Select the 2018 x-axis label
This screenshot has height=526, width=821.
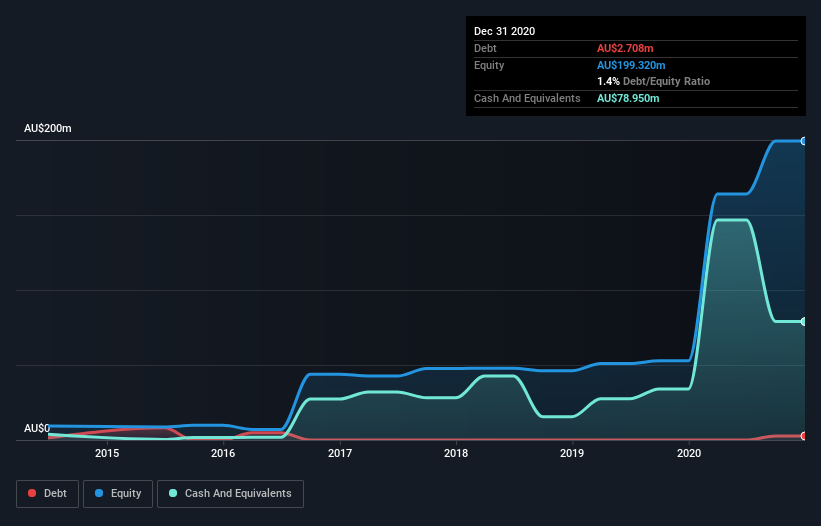tap(456, 453)
